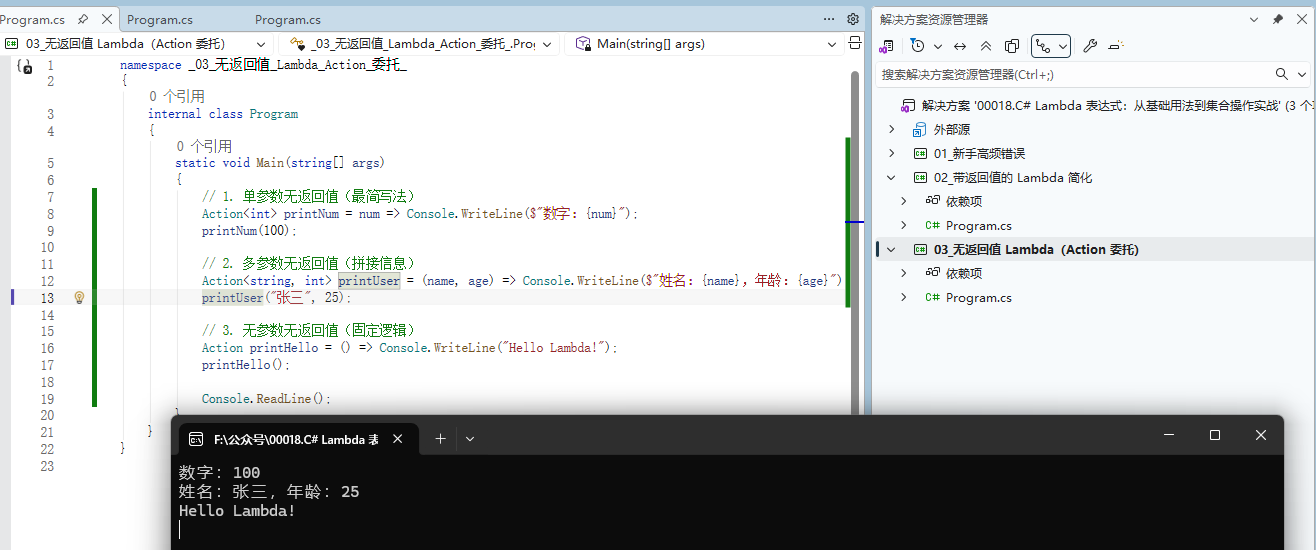This screenshot has height=550, width=1316.
Task: Open the editor tab overflow menu (three dots)
Action: pos(829,19)
